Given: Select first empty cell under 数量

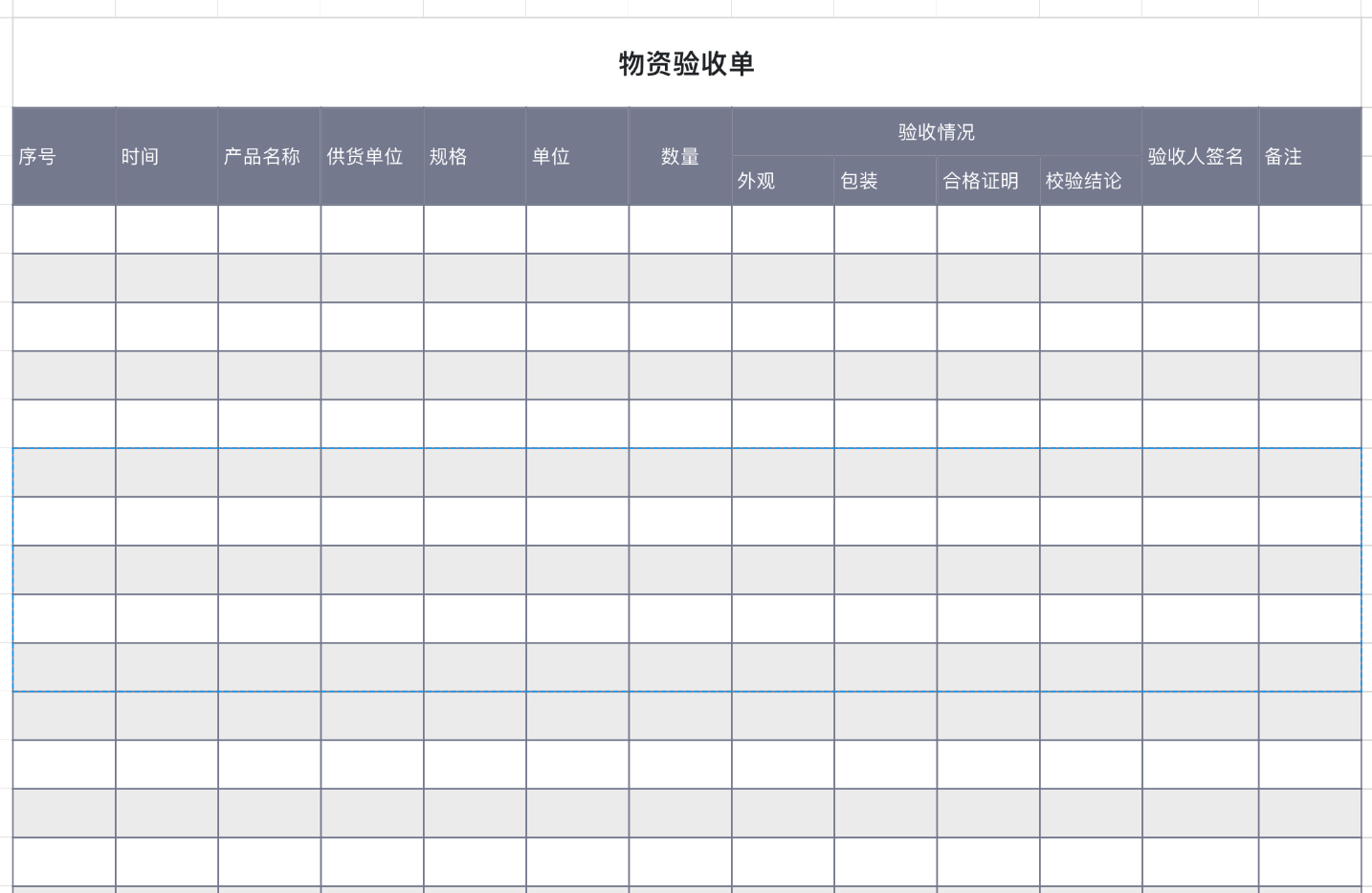Looking at the screenshot, I should coord(680,230).
